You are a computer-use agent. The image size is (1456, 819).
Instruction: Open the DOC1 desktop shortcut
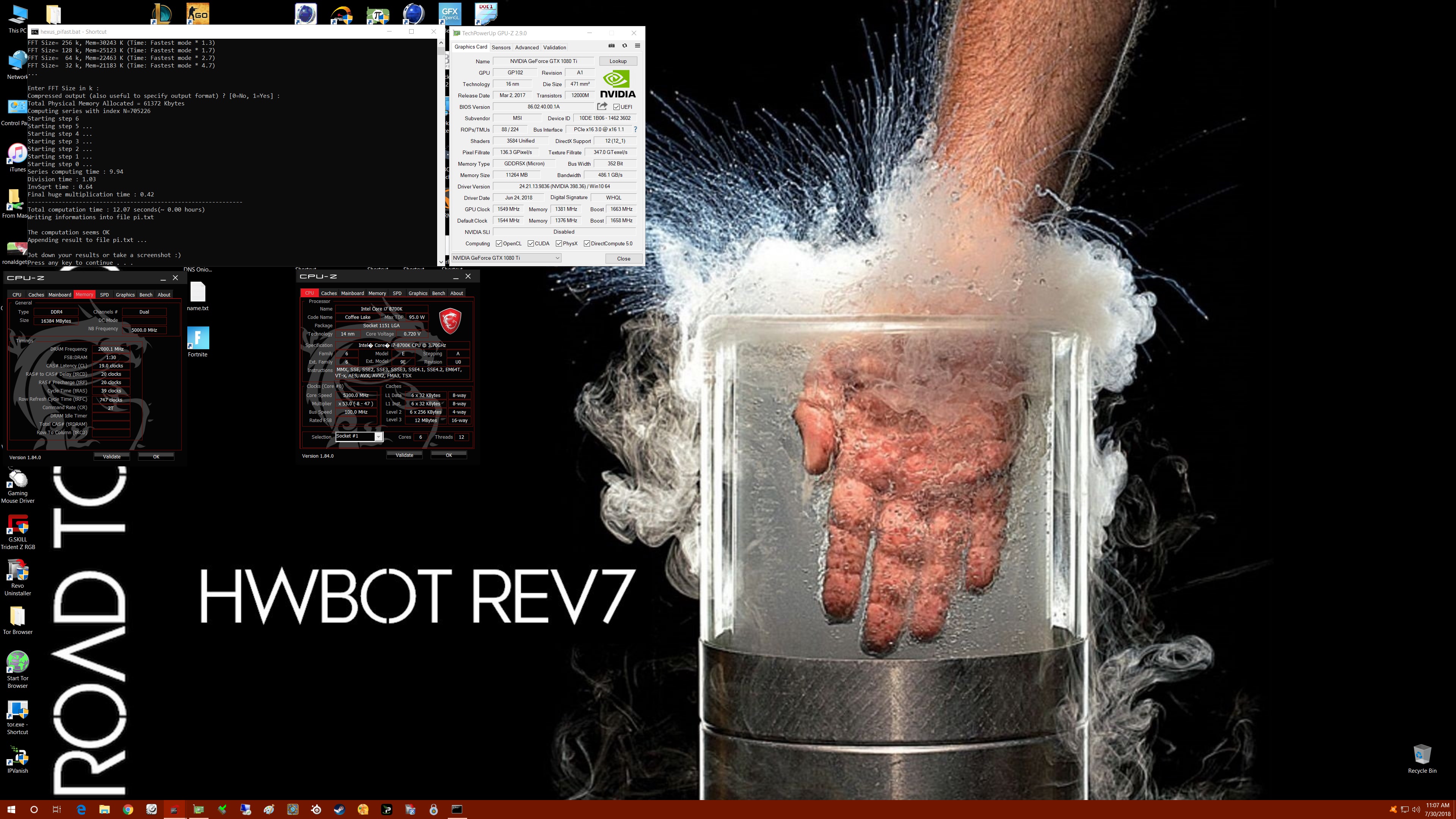click(x=486, y=14)
